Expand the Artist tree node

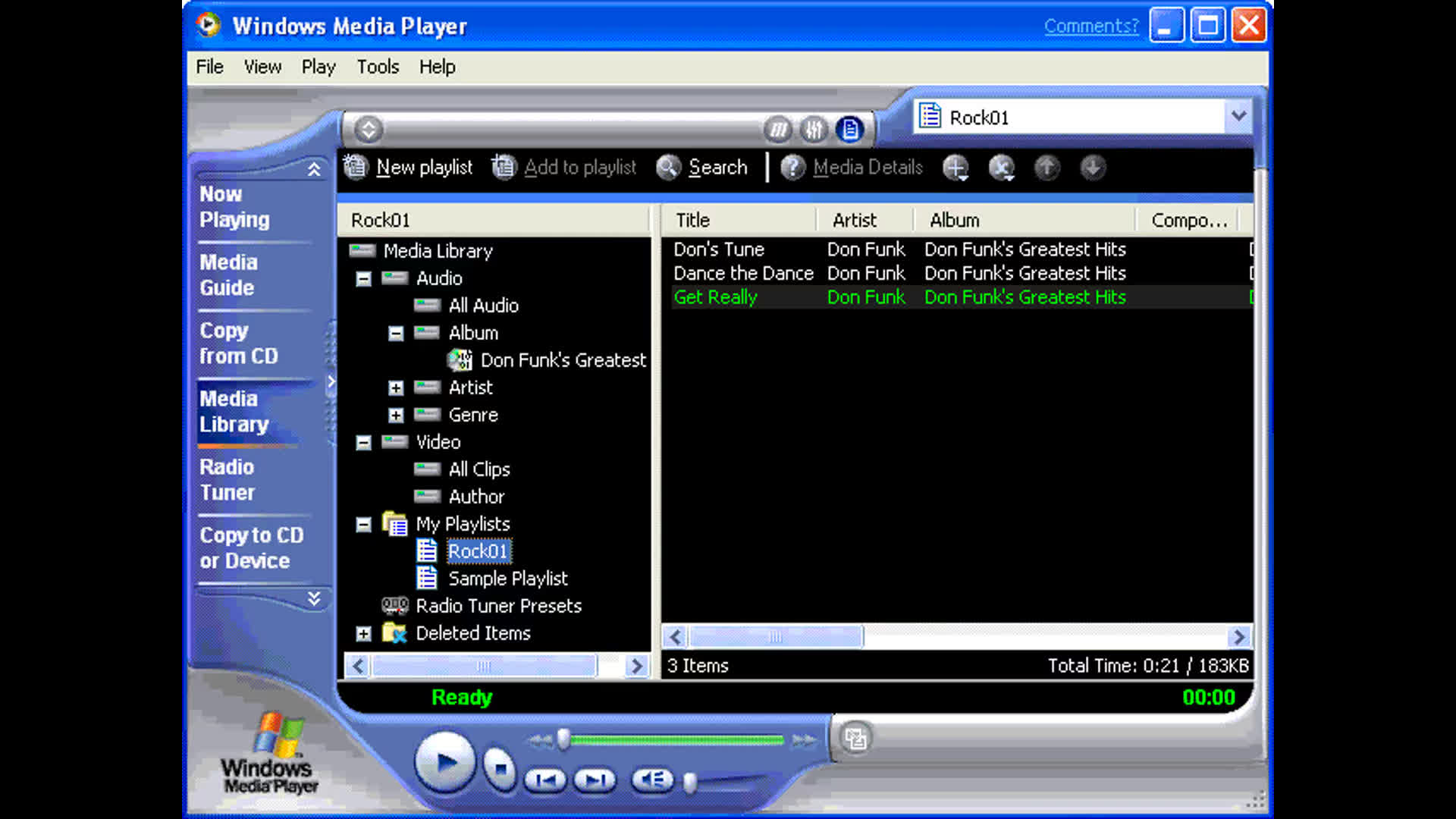click(396, 388)
